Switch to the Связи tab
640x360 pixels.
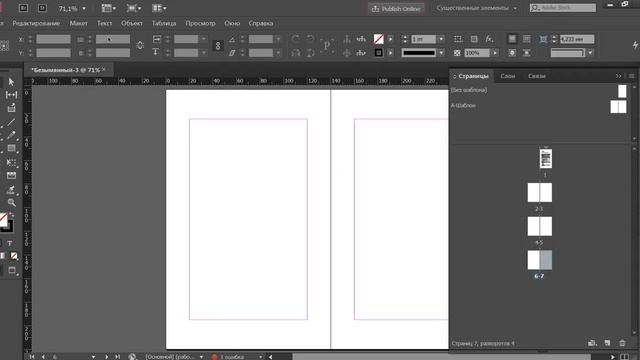(537, 76)
